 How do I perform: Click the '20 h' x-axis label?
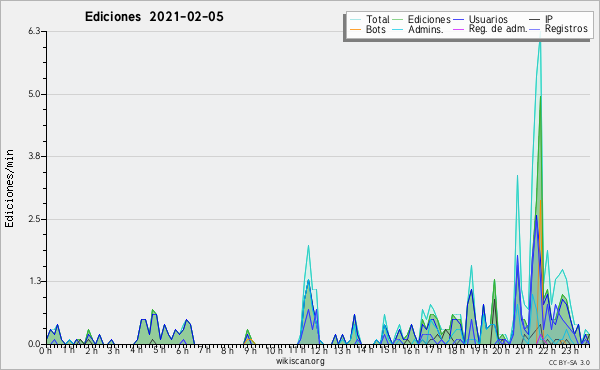tap(501, 351)
